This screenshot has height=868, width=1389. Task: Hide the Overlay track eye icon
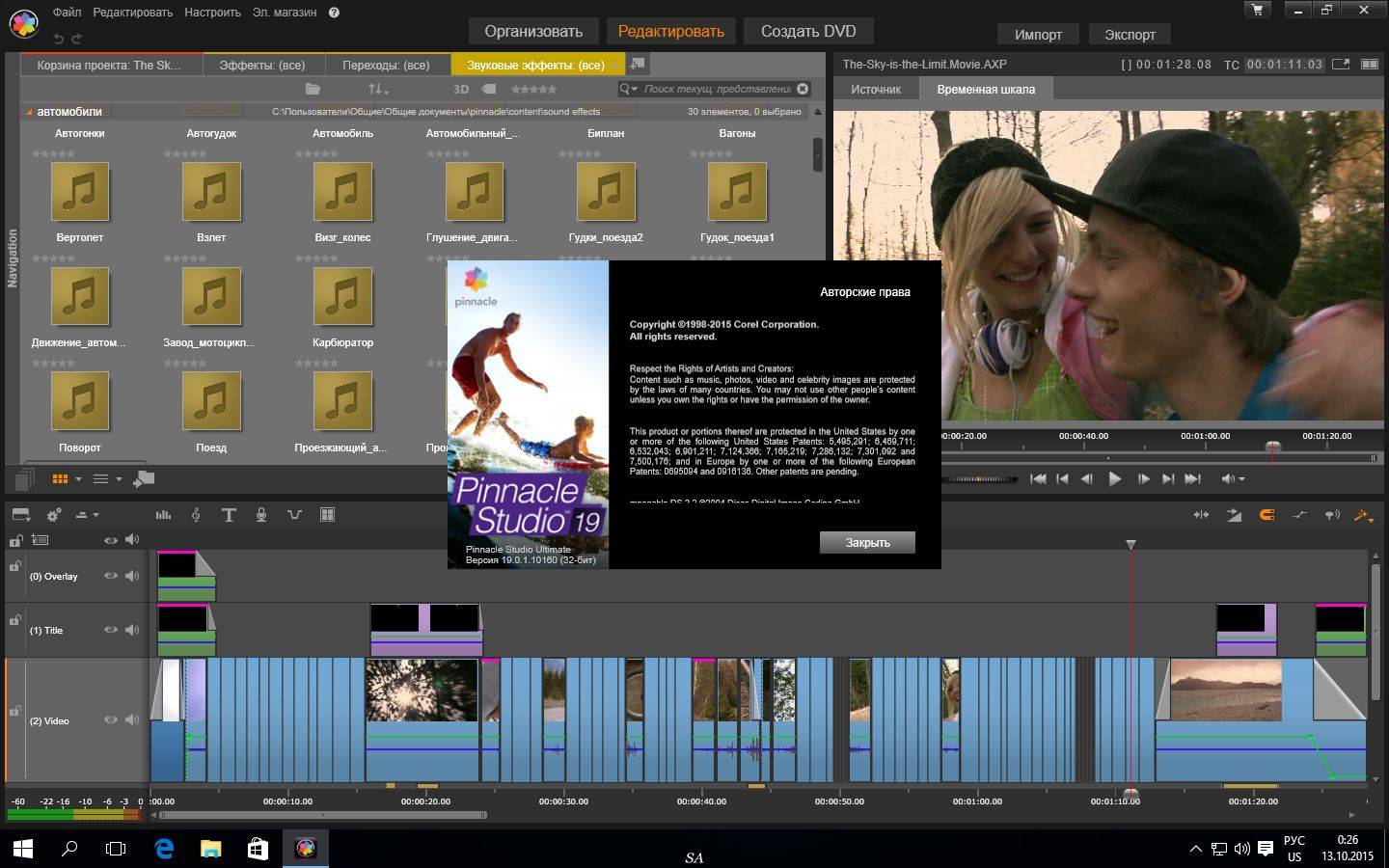tap(111, 576)
